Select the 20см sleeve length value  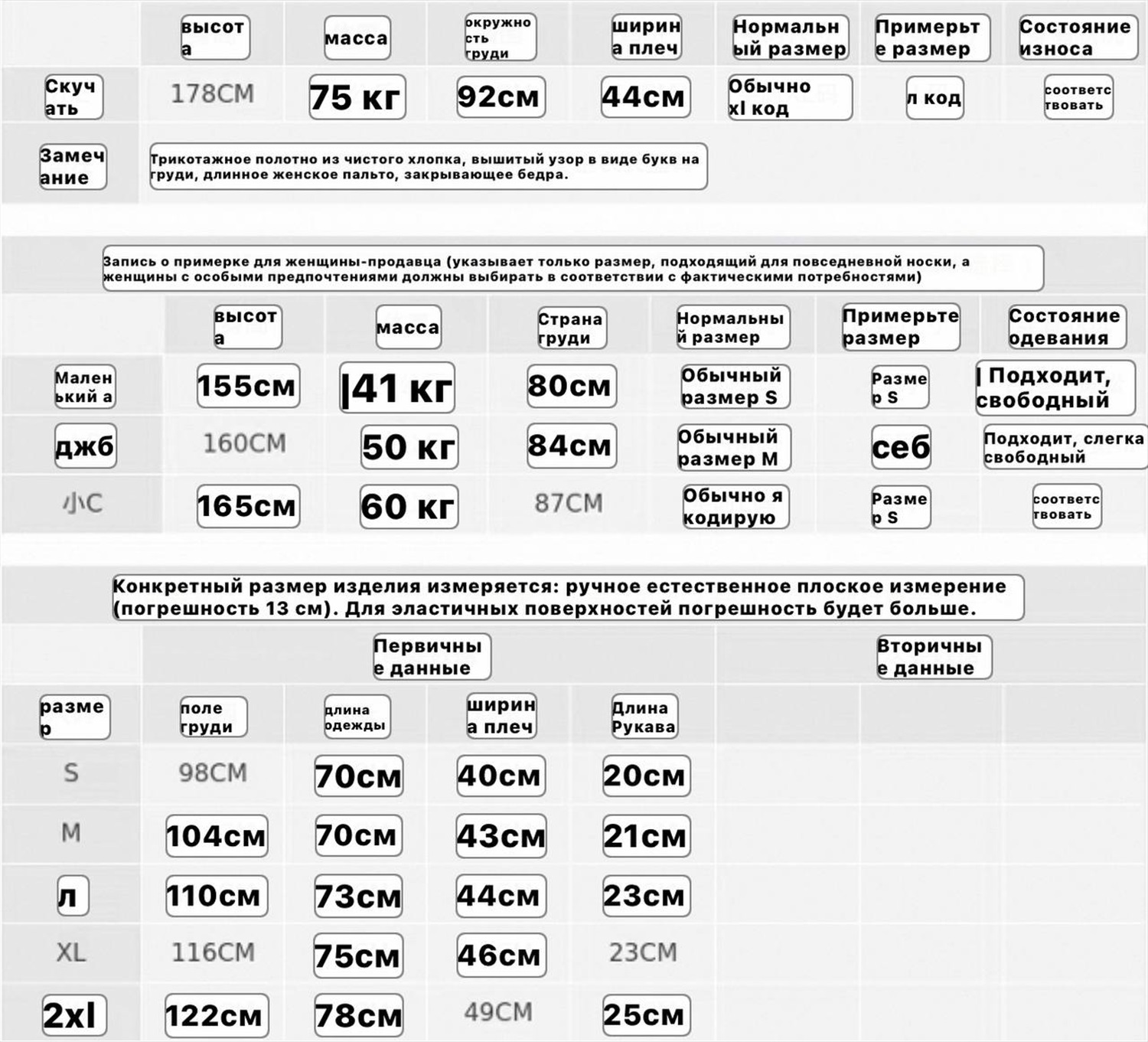click(645, 776)
